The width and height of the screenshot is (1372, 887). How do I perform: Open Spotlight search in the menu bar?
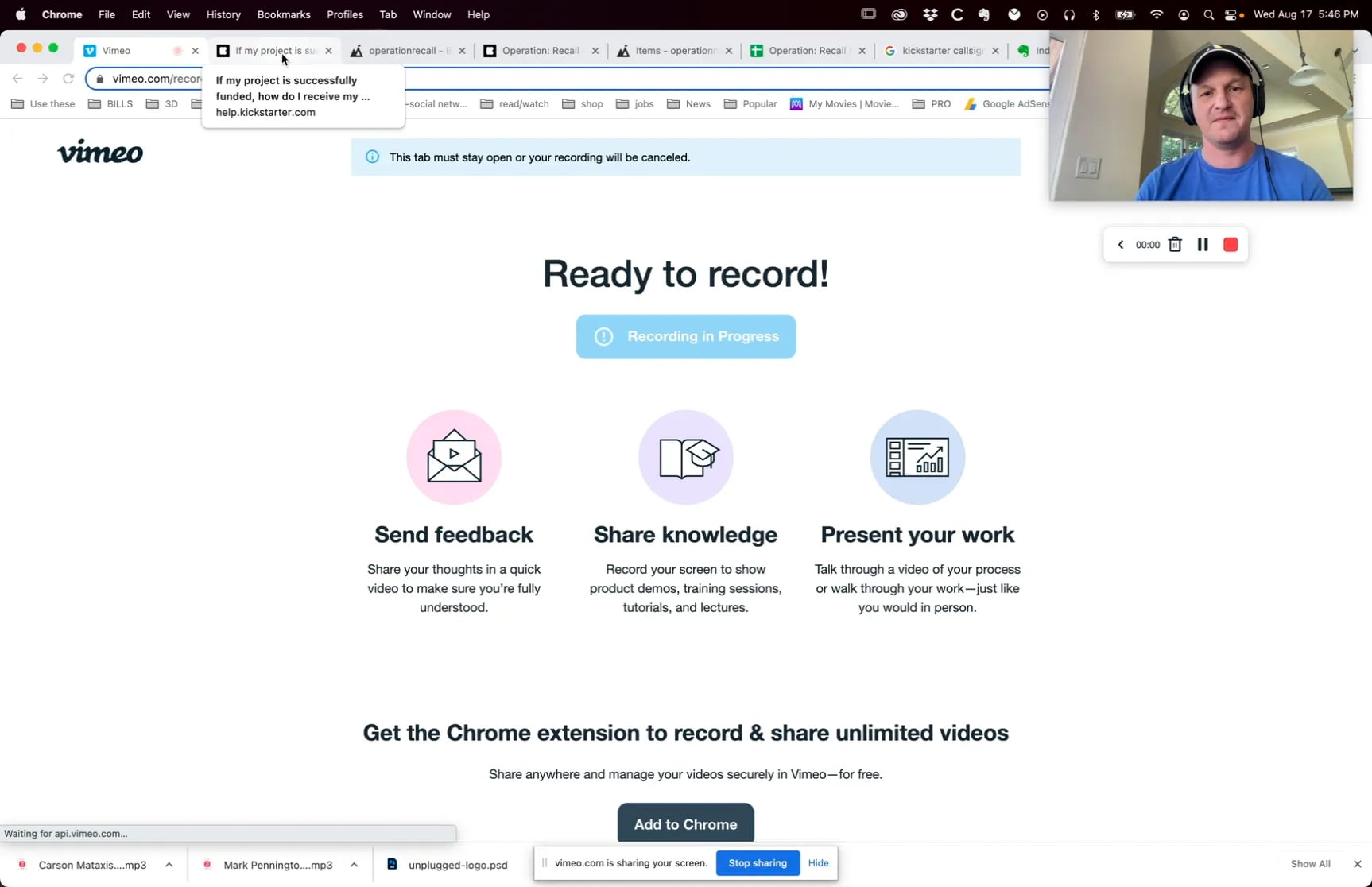(1208, 14)
